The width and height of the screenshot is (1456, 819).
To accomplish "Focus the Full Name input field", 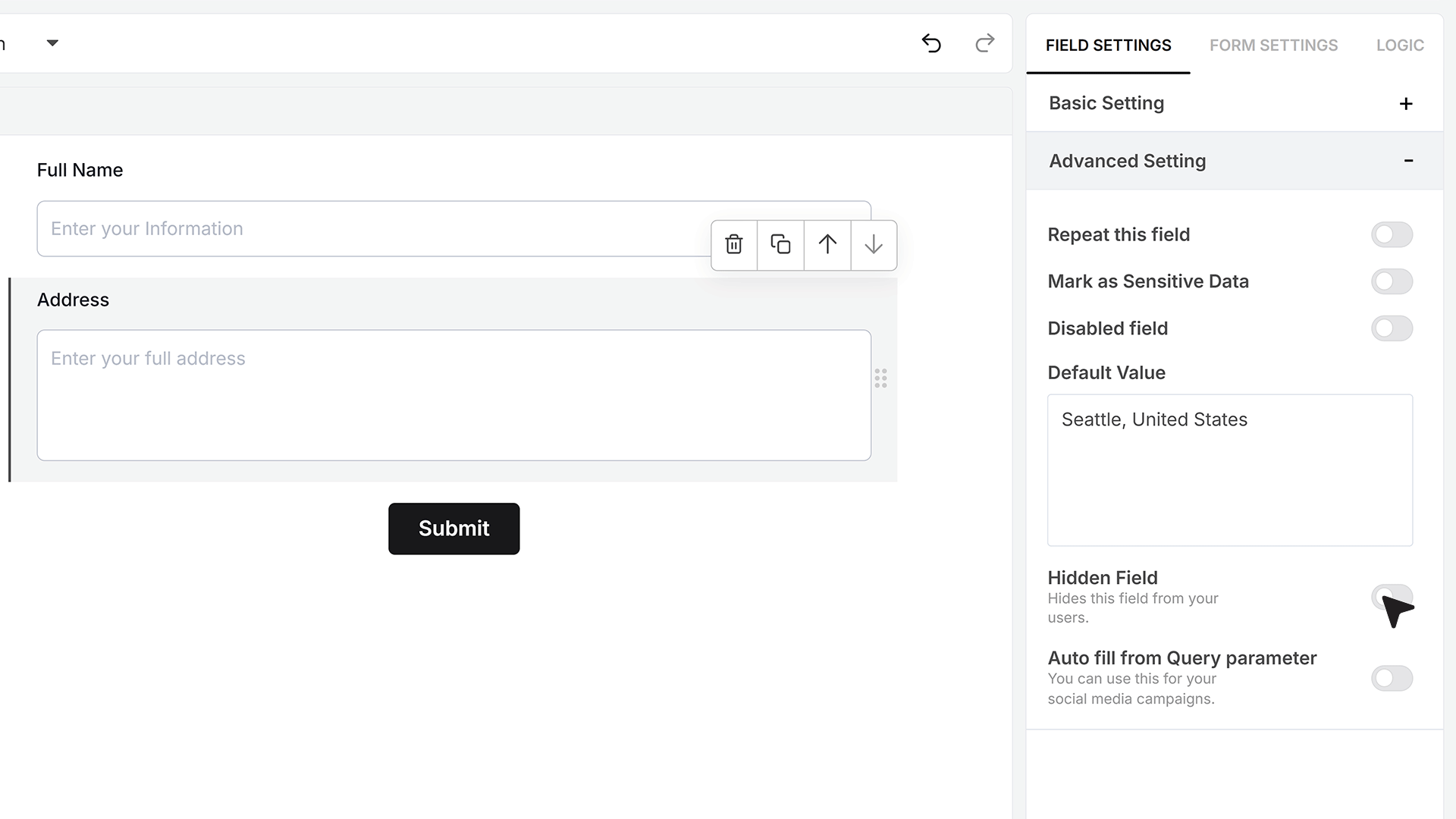I will pyautogui.click(x=453, y=229).
